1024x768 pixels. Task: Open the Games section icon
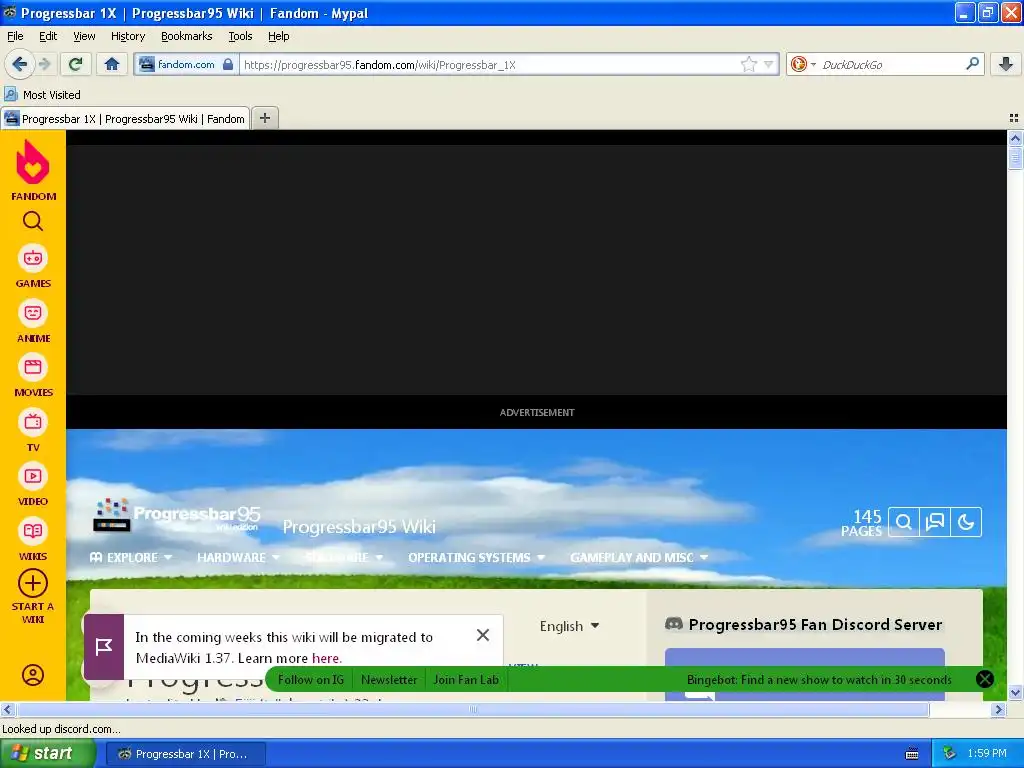[x=33, y=259]
